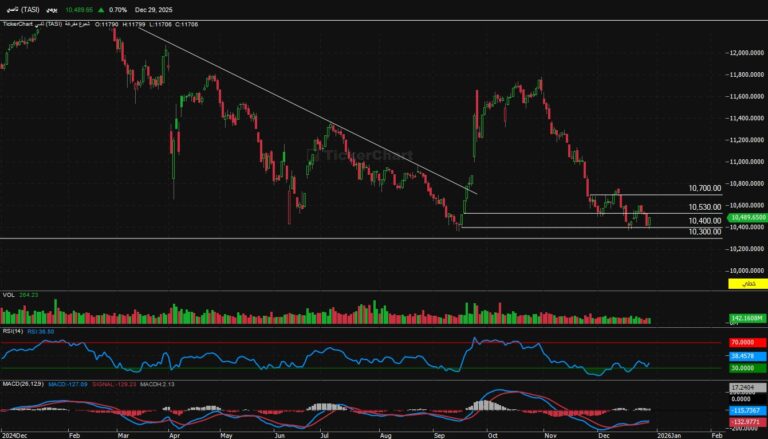Click the VOL indicator label

[x=10, y=296]
